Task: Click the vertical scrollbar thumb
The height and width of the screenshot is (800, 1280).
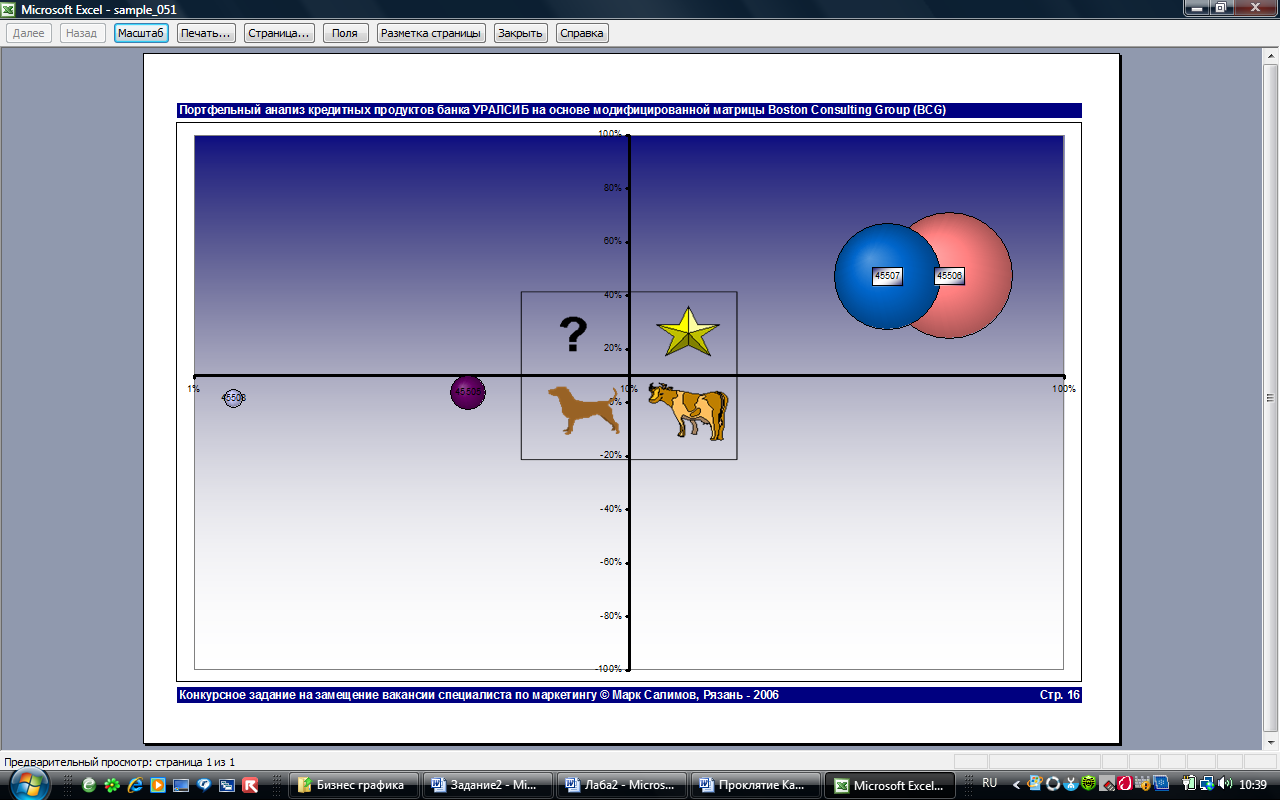Action: point(1270,398)
